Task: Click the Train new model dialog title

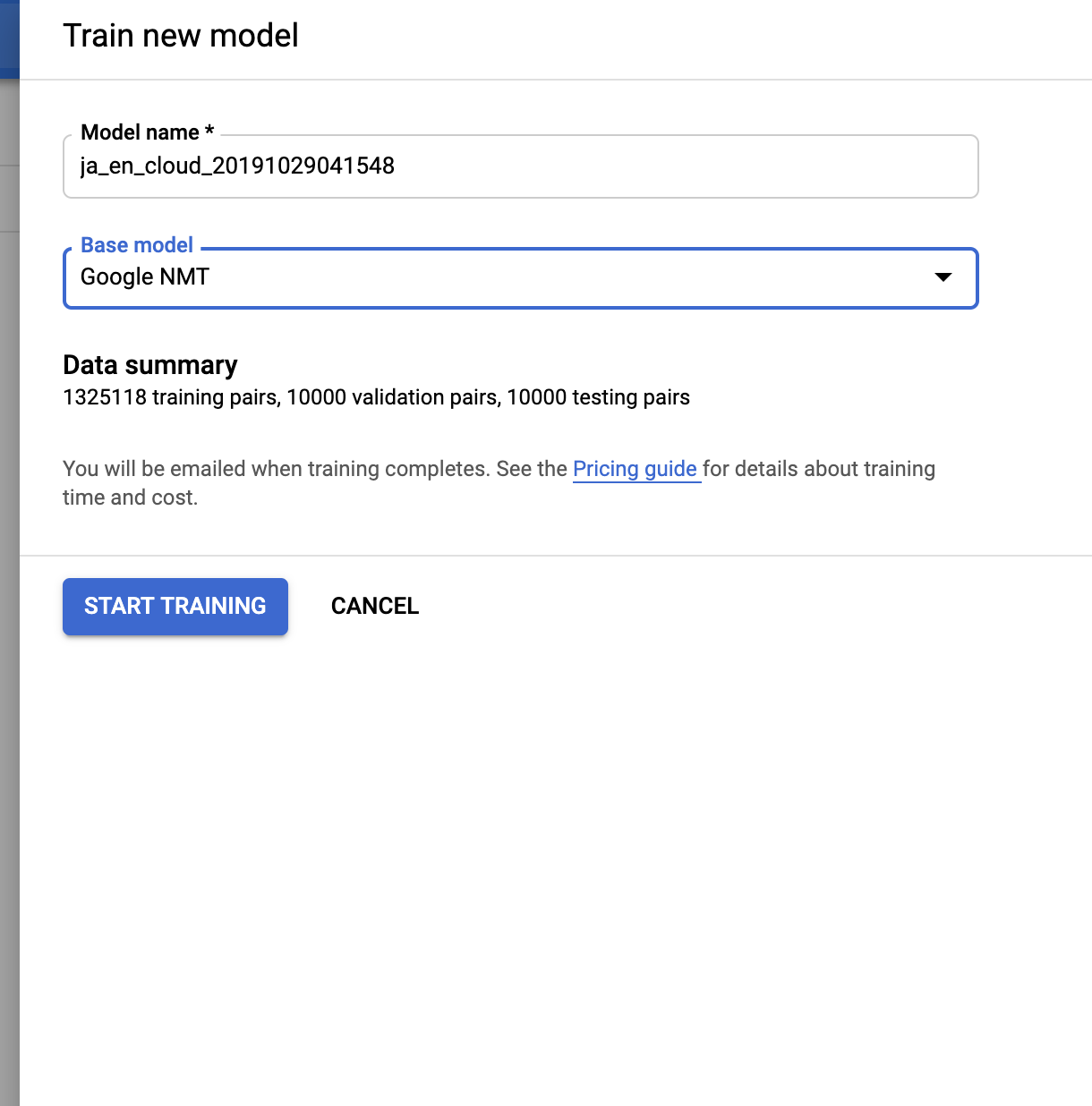Action: 180,36
